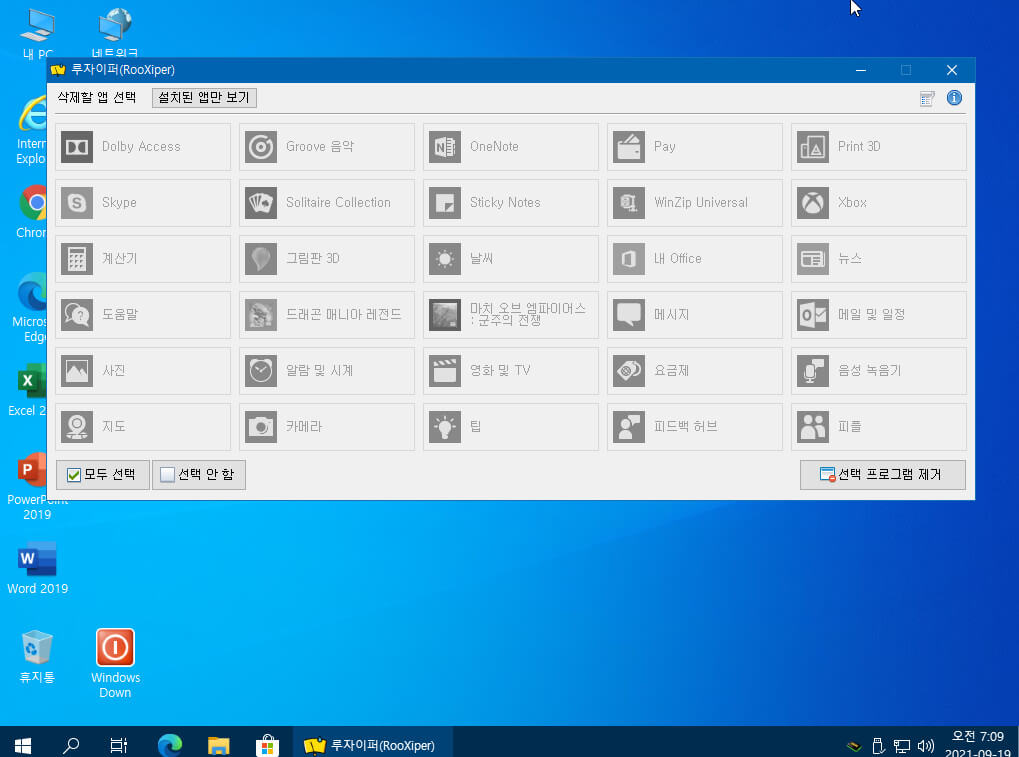Viewport: 1019px width, 757px height.
Task: Open the list view icon beside info
Action: click(x=927, y=98)
